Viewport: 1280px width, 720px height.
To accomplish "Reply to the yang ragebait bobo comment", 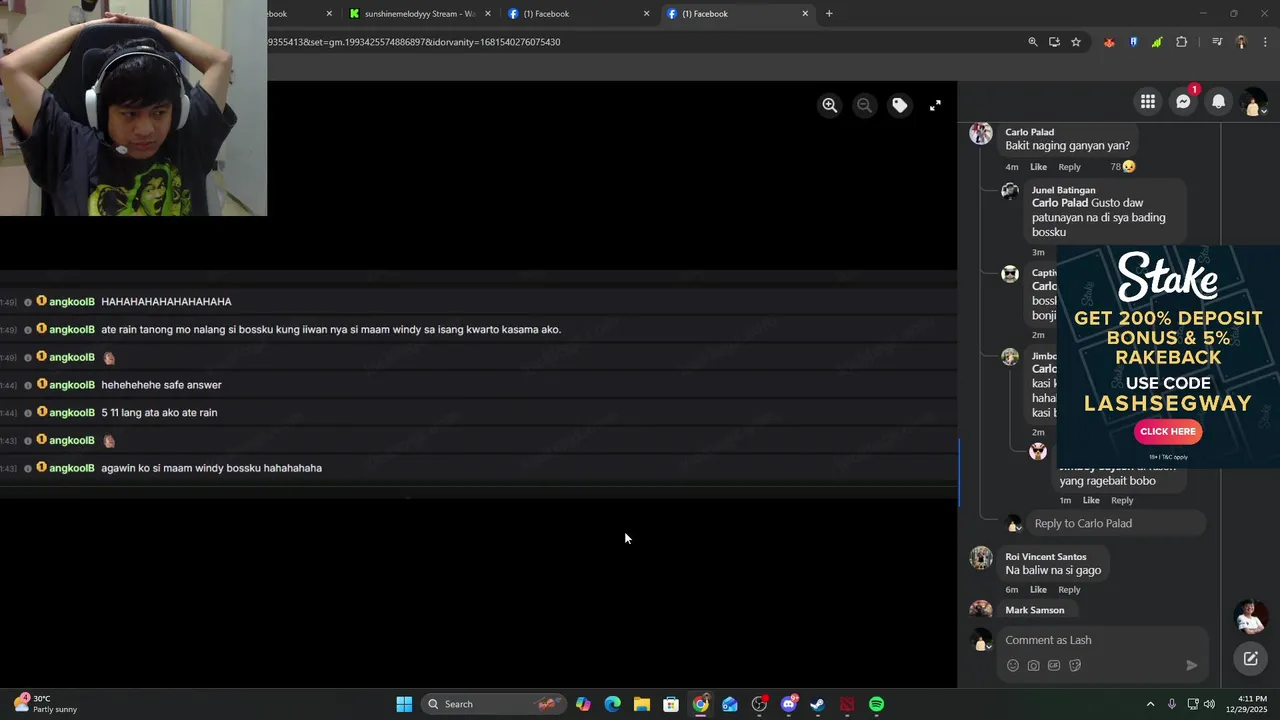I will [x=1122, y=500].
